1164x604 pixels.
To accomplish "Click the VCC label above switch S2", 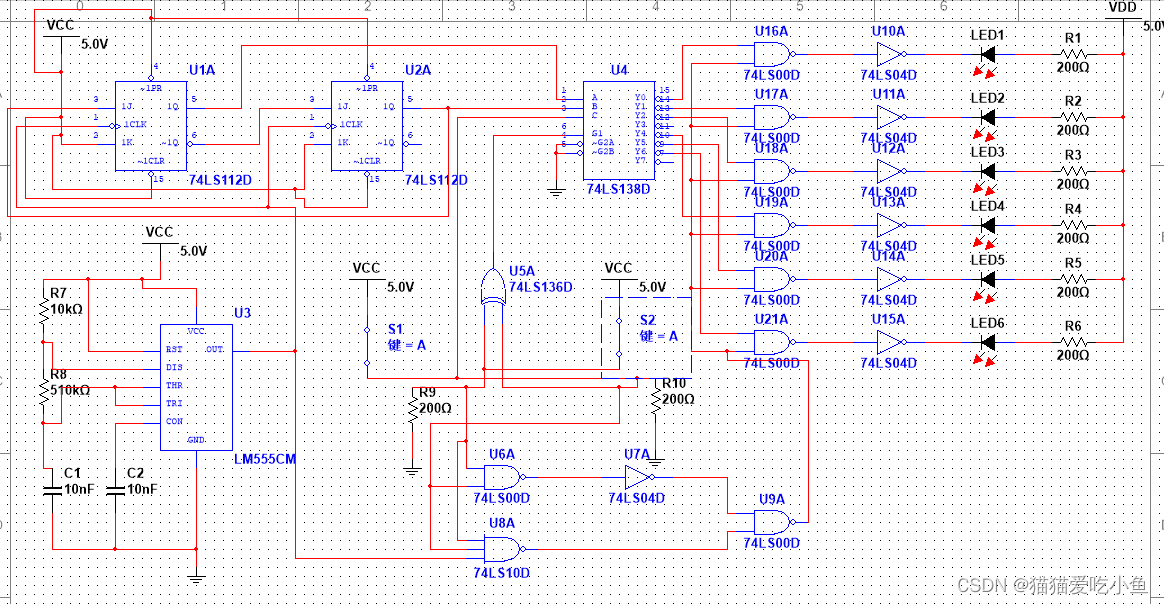I will [x=618, y=269].
